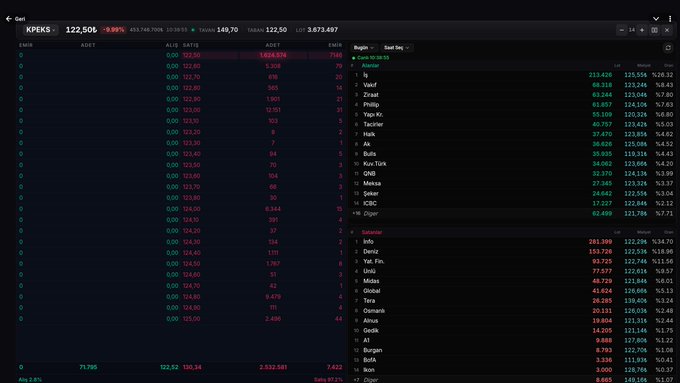Select buyer row QNB
Viewport: 680px width, 383px height.
[513, 173]
